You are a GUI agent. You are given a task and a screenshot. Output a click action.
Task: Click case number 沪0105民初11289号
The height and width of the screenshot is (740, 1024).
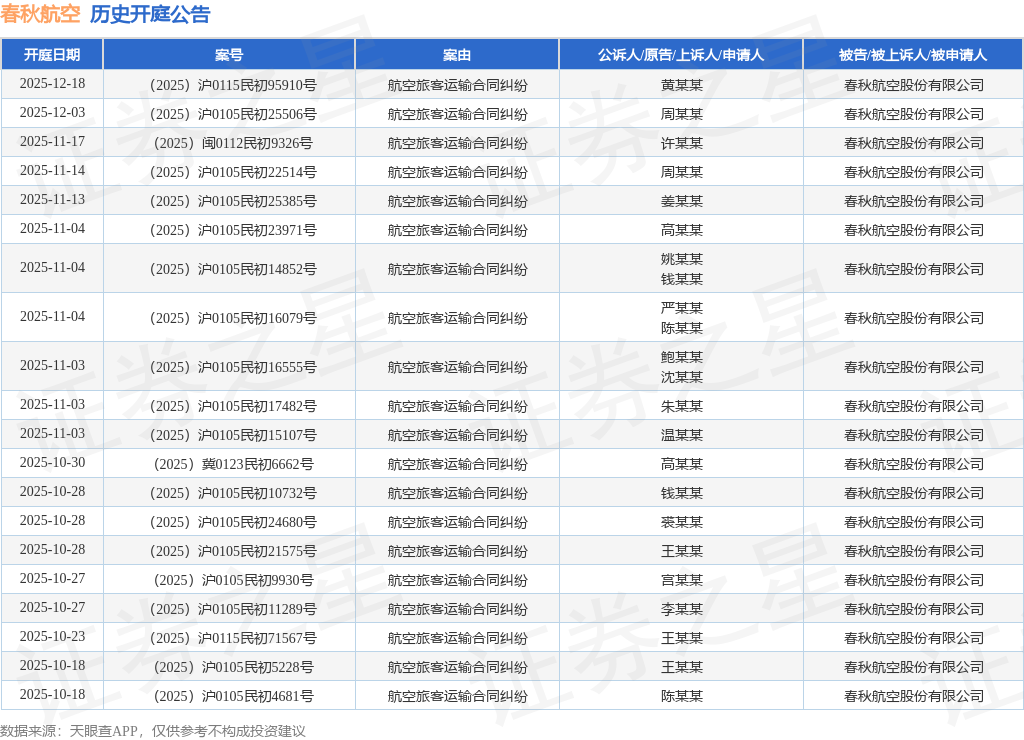(233, 609)
